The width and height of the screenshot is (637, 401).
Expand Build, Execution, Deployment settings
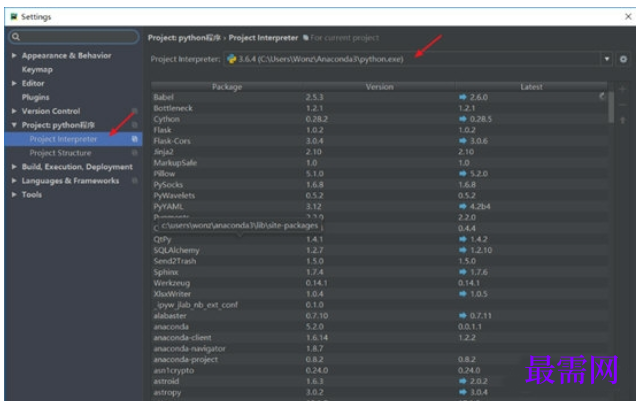[x=14, y=167]
